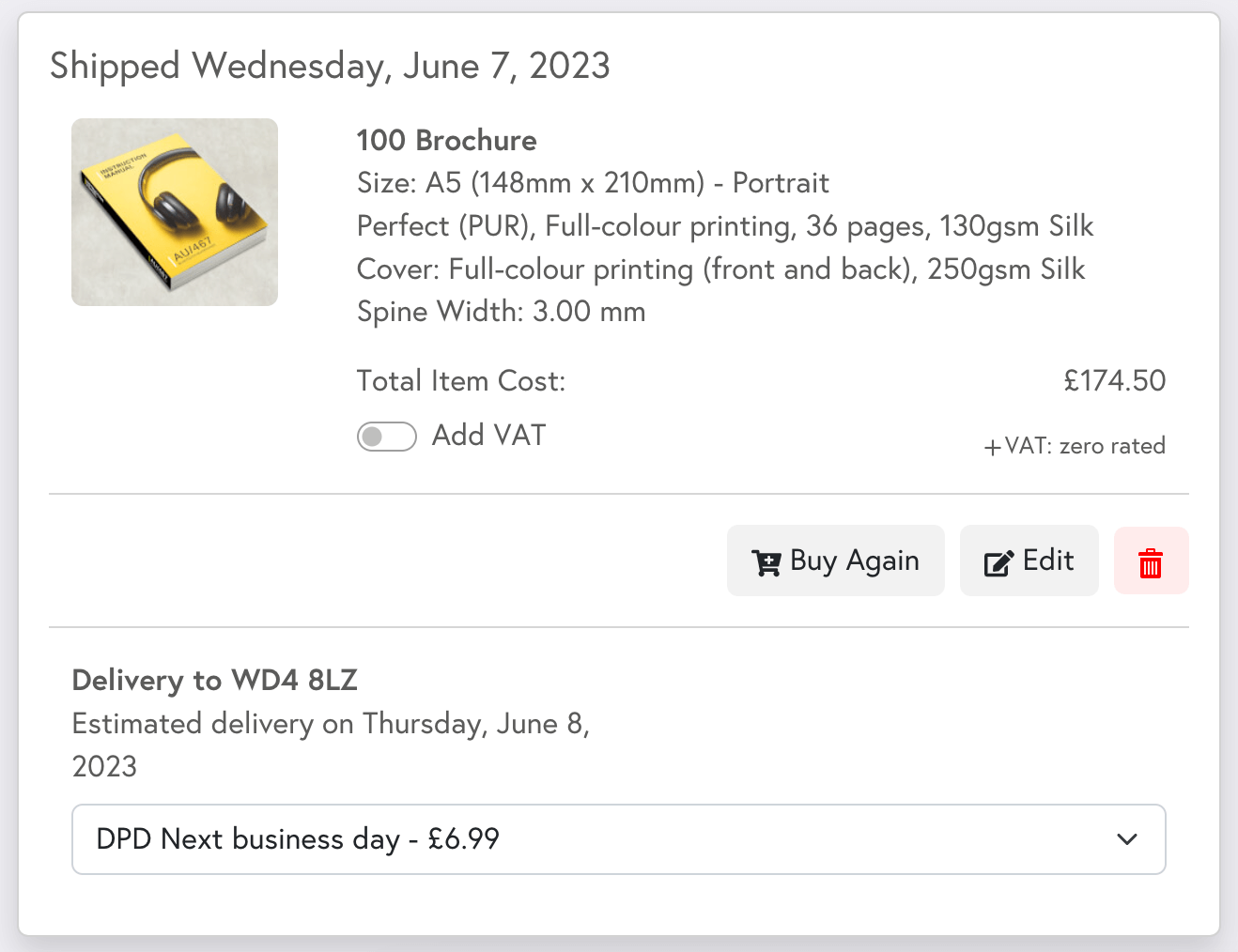Open the yellow headphones brochure thumbnail
This screenshot has width=1238, height=952.
point(175,212)
